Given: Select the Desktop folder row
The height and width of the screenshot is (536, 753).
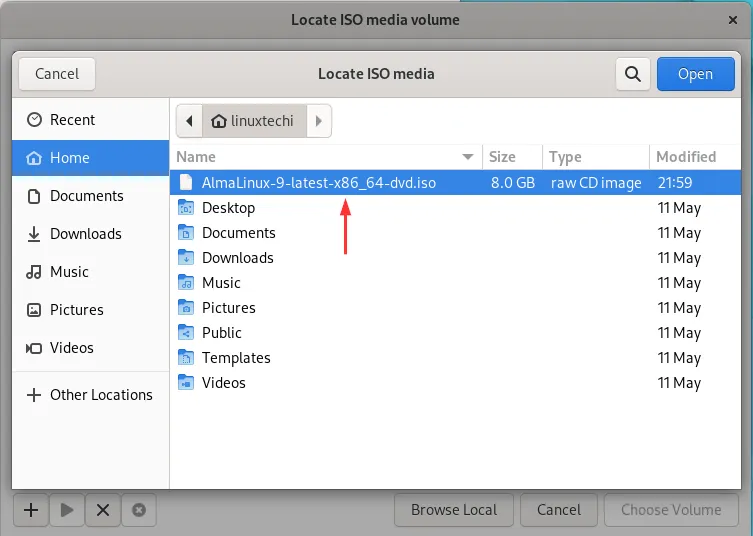Looking at the screenshot, I should point(455,208).
